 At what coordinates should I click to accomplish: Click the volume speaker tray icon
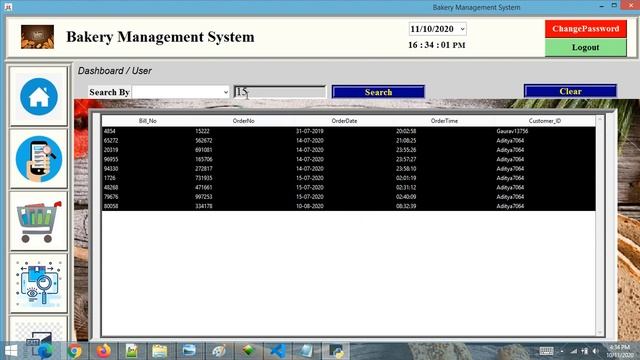click(596, 351)
